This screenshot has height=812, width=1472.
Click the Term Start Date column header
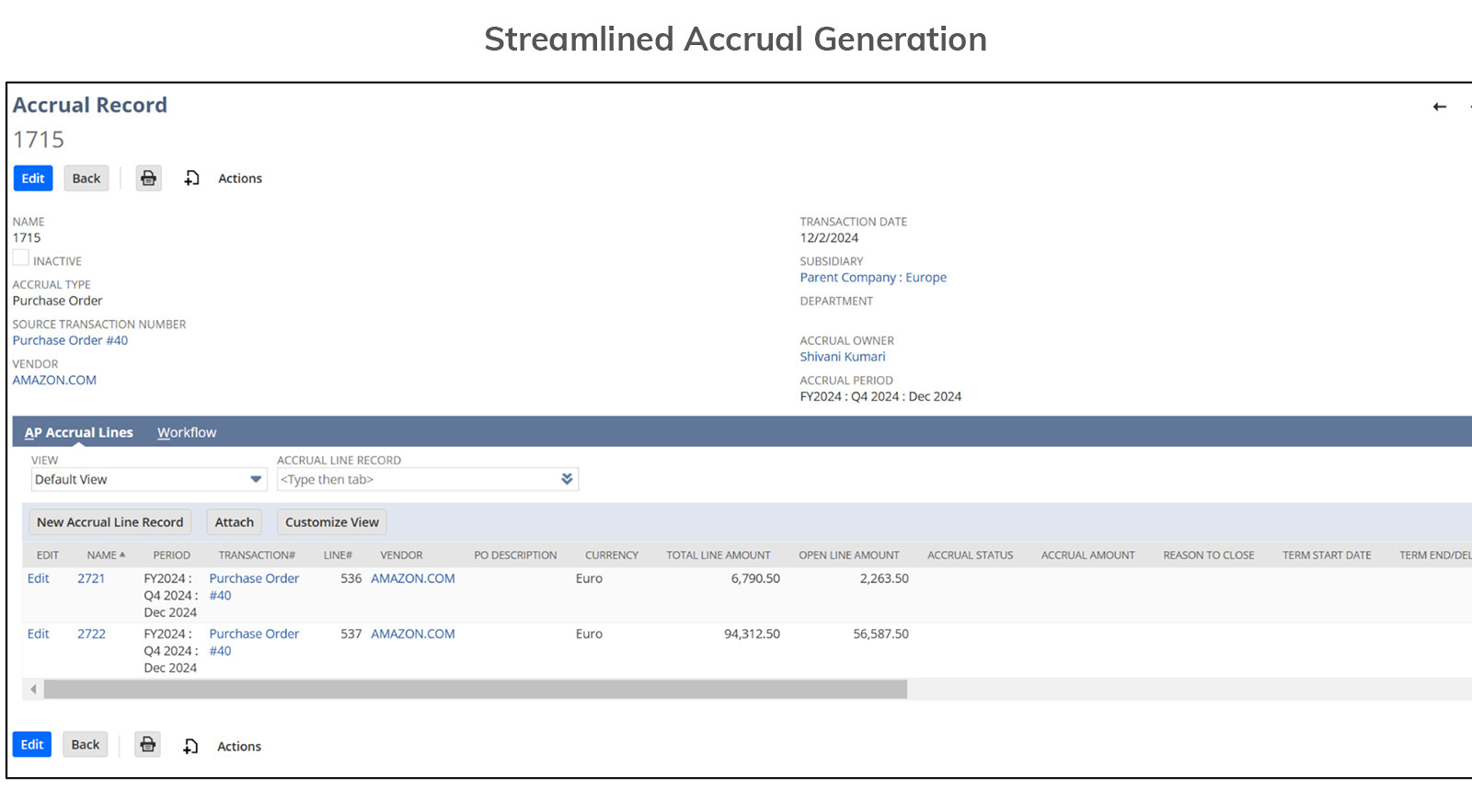(x=1327, y=555)
